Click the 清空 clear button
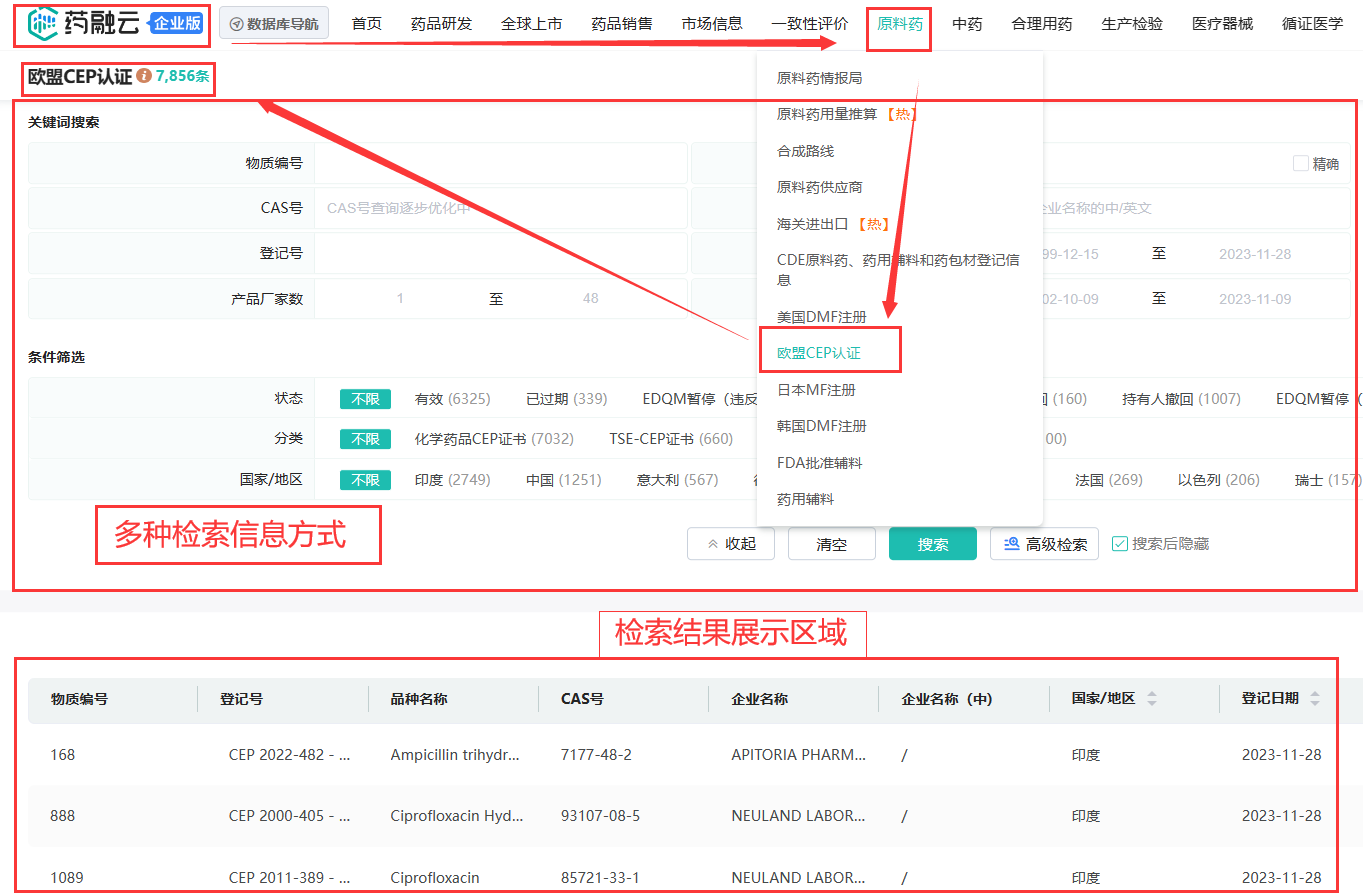This screenshot has height=895, width=1363. point(831,544)
